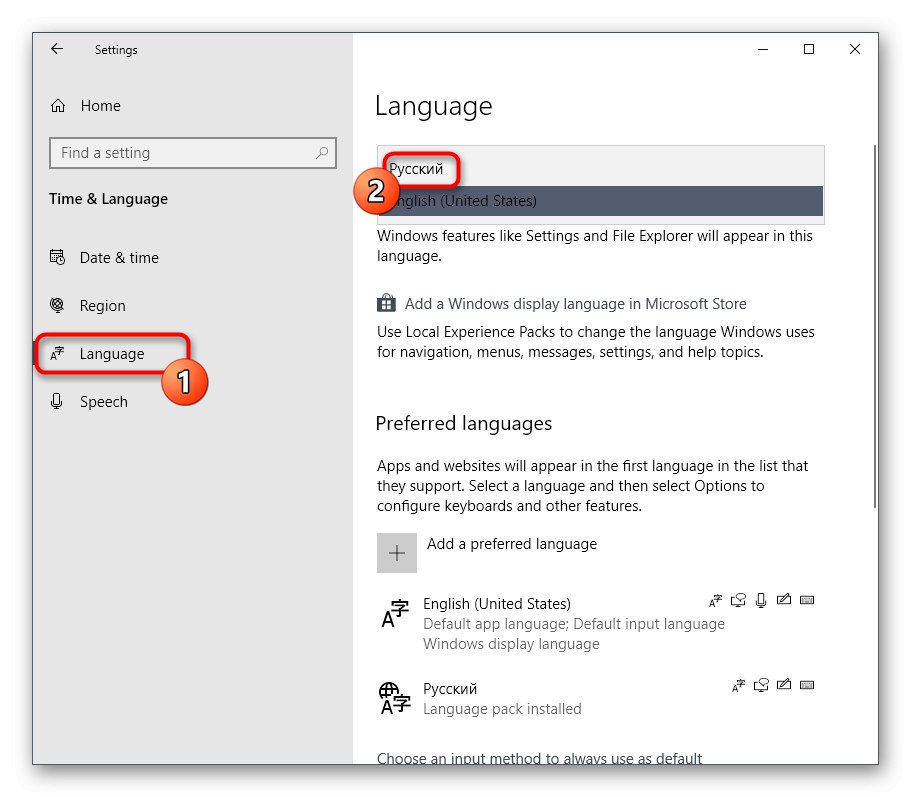Click speech recognition microphone icon in English row
Screen dimensions: 911x797
tap(761, 600)
